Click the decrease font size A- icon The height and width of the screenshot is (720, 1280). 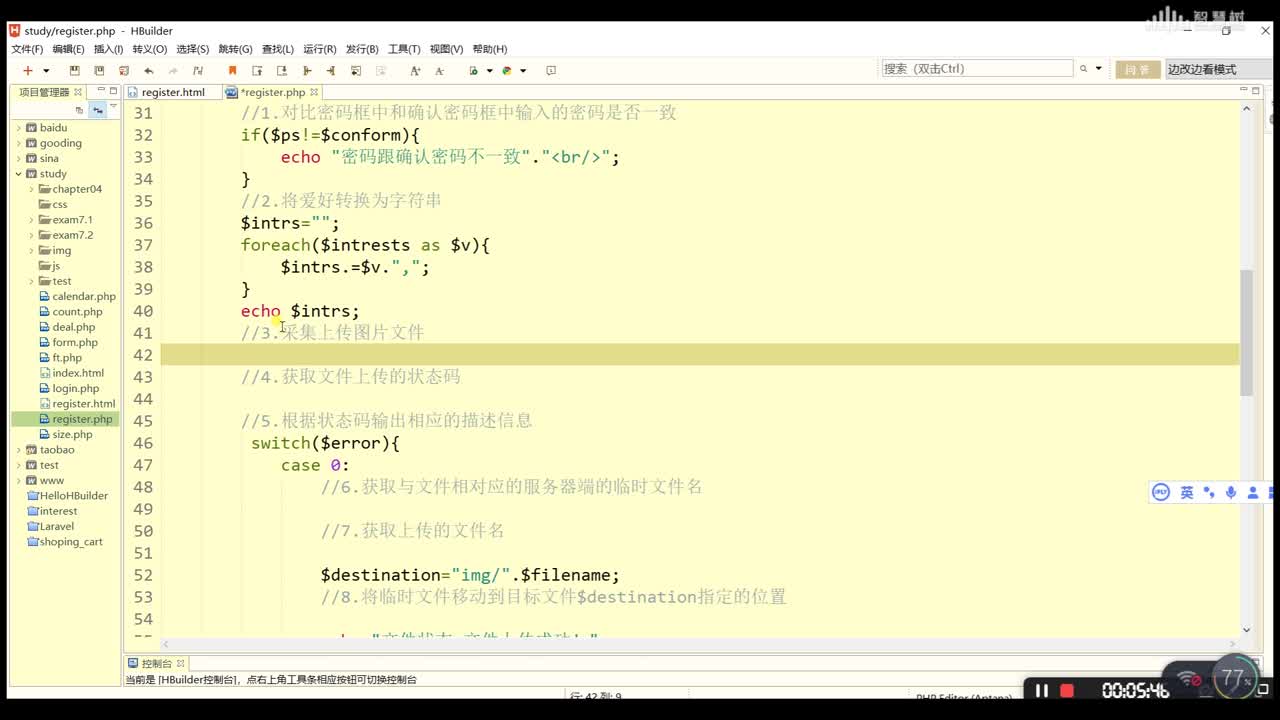pyautogui.click(x=440, y=70)
